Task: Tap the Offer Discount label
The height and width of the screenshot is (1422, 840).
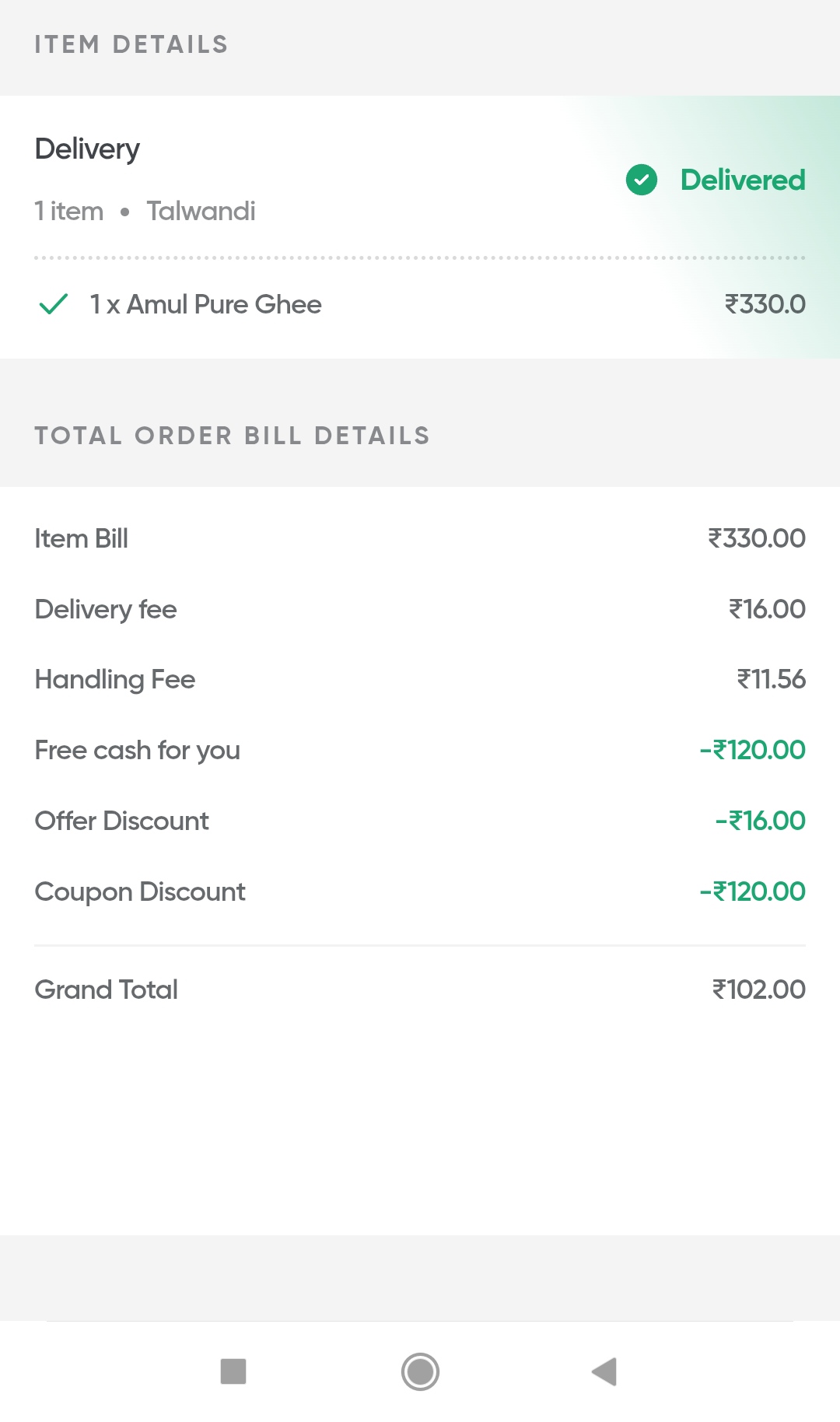Action: (x=122, y=821)
